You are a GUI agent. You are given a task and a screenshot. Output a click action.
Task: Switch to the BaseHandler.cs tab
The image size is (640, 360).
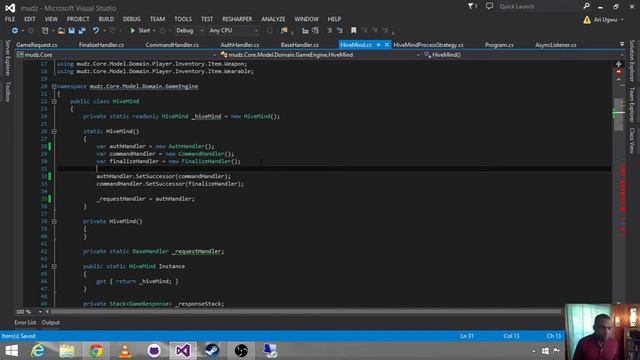[300, 45]
